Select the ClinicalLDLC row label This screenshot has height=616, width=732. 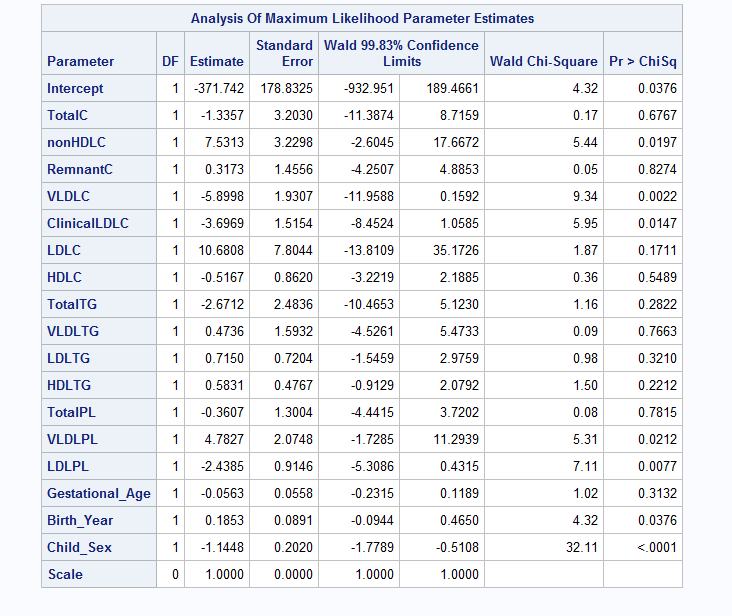click(x=88, y=223)
